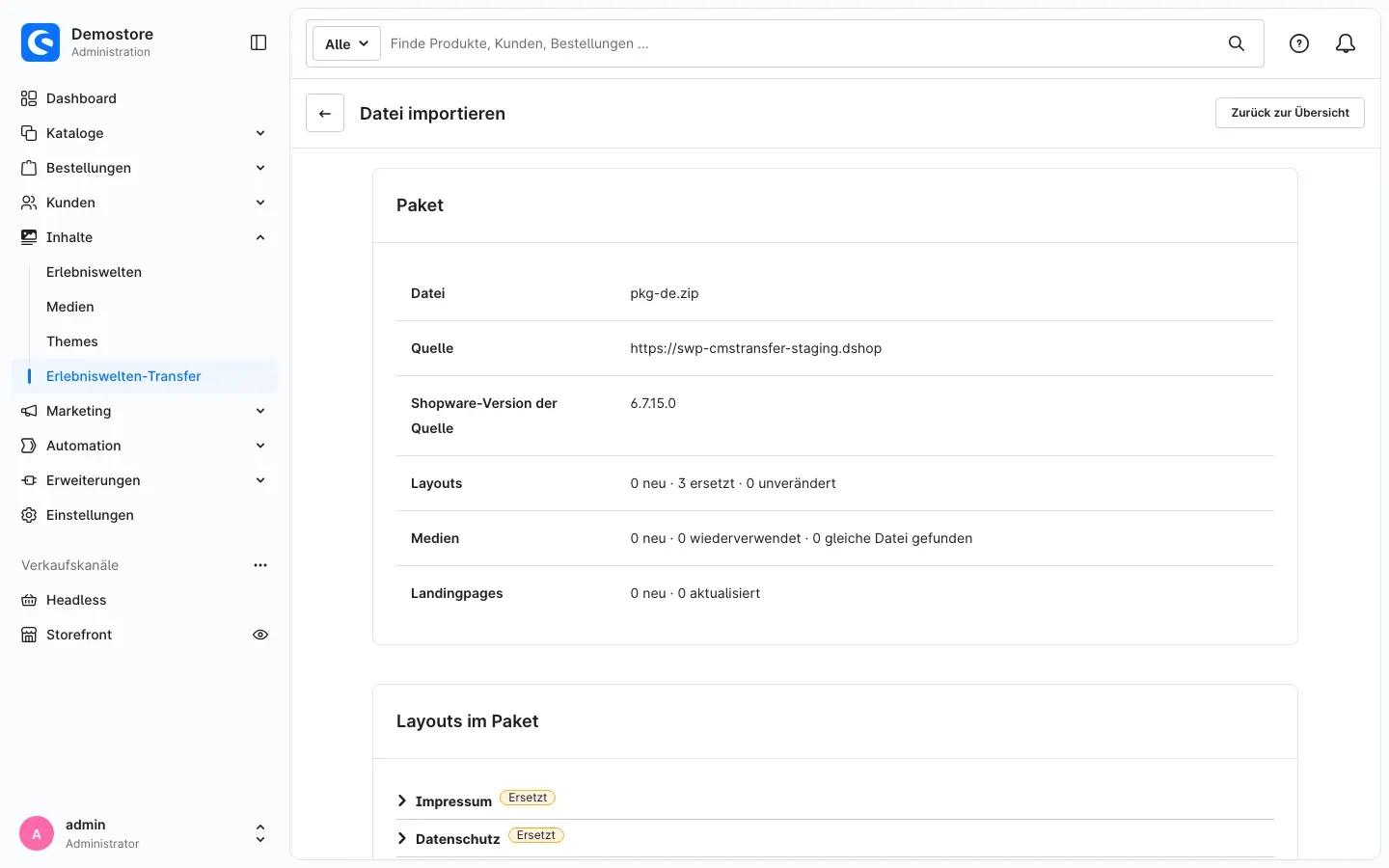Go back using the arrow button
The width and height of the screenshot is (1389, 868).
coord(325,113)
